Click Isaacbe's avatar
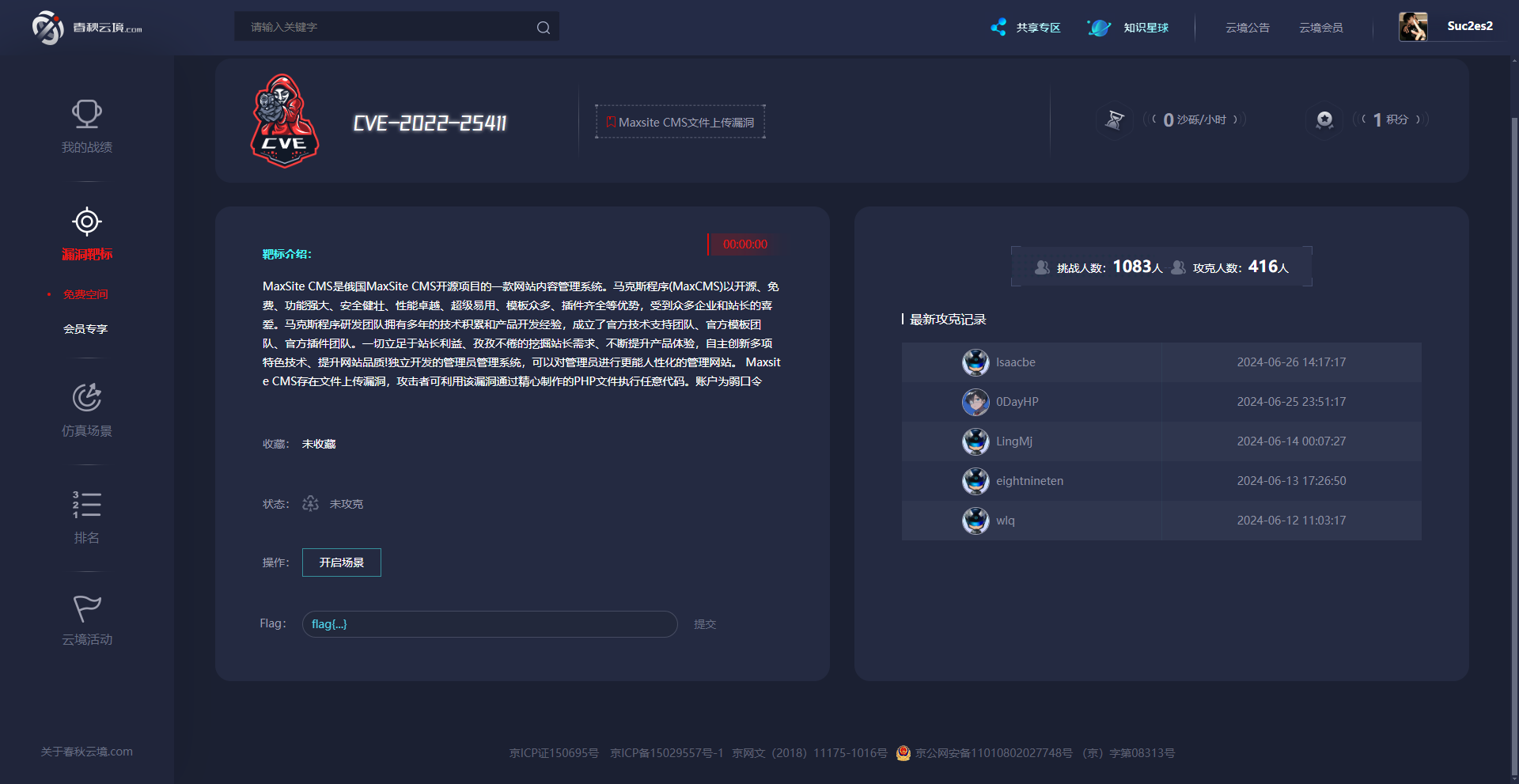This screenshot has height=784, width=1519. (x=975, y=362)
